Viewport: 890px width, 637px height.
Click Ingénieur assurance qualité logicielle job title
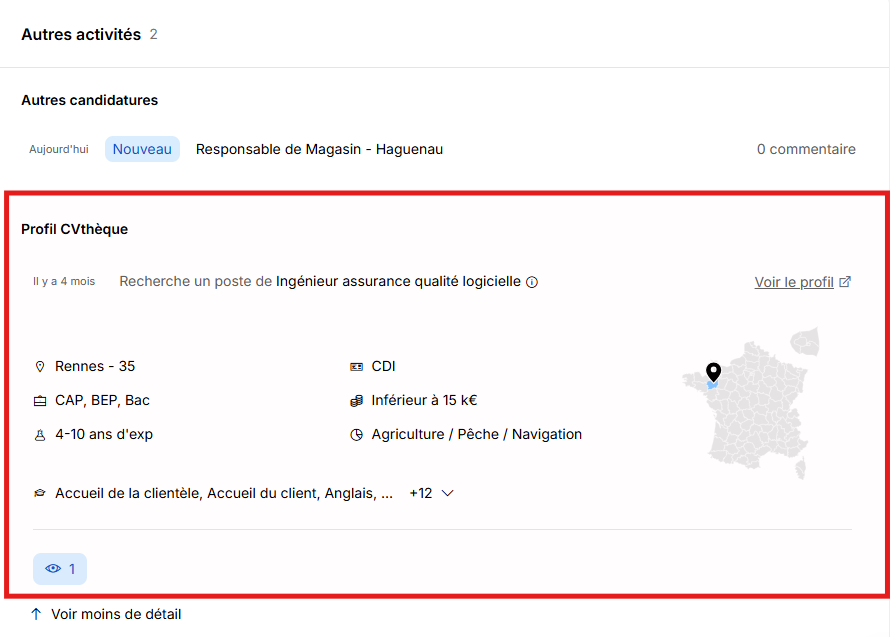[x=398, y=282]
